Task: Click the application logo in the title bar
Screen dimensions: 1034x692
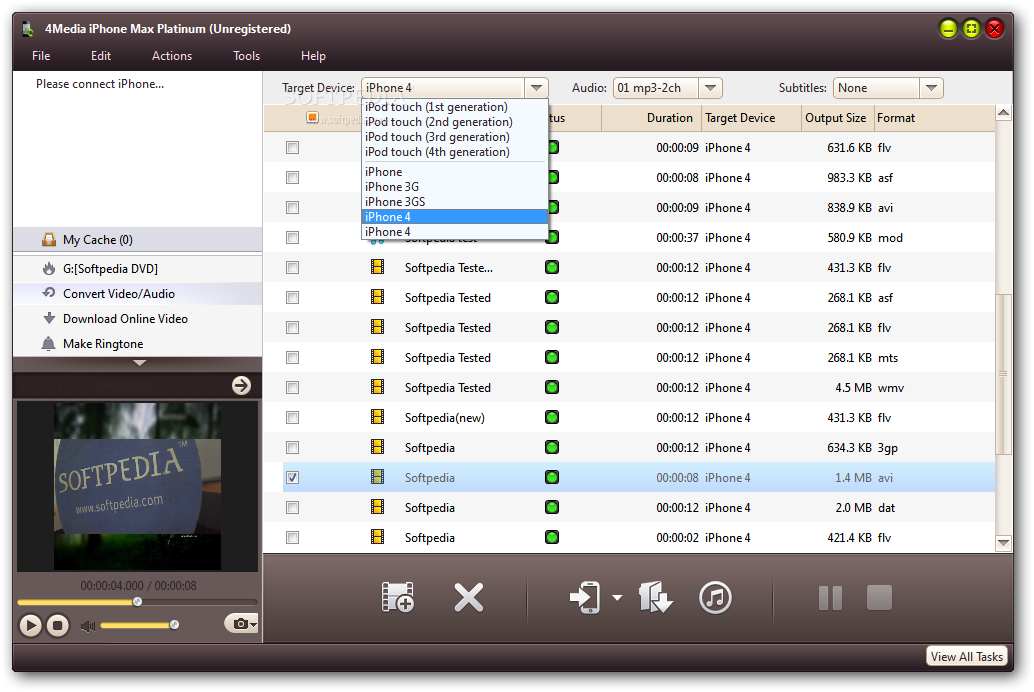Action: click(28, 29)
